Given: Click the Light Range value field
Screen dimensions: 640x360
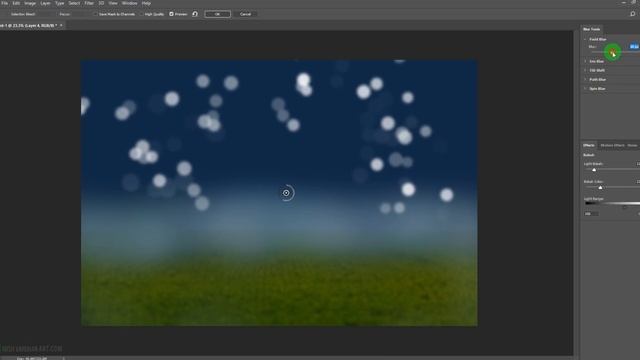Looking at the screenshot, I should coord(591,214).
